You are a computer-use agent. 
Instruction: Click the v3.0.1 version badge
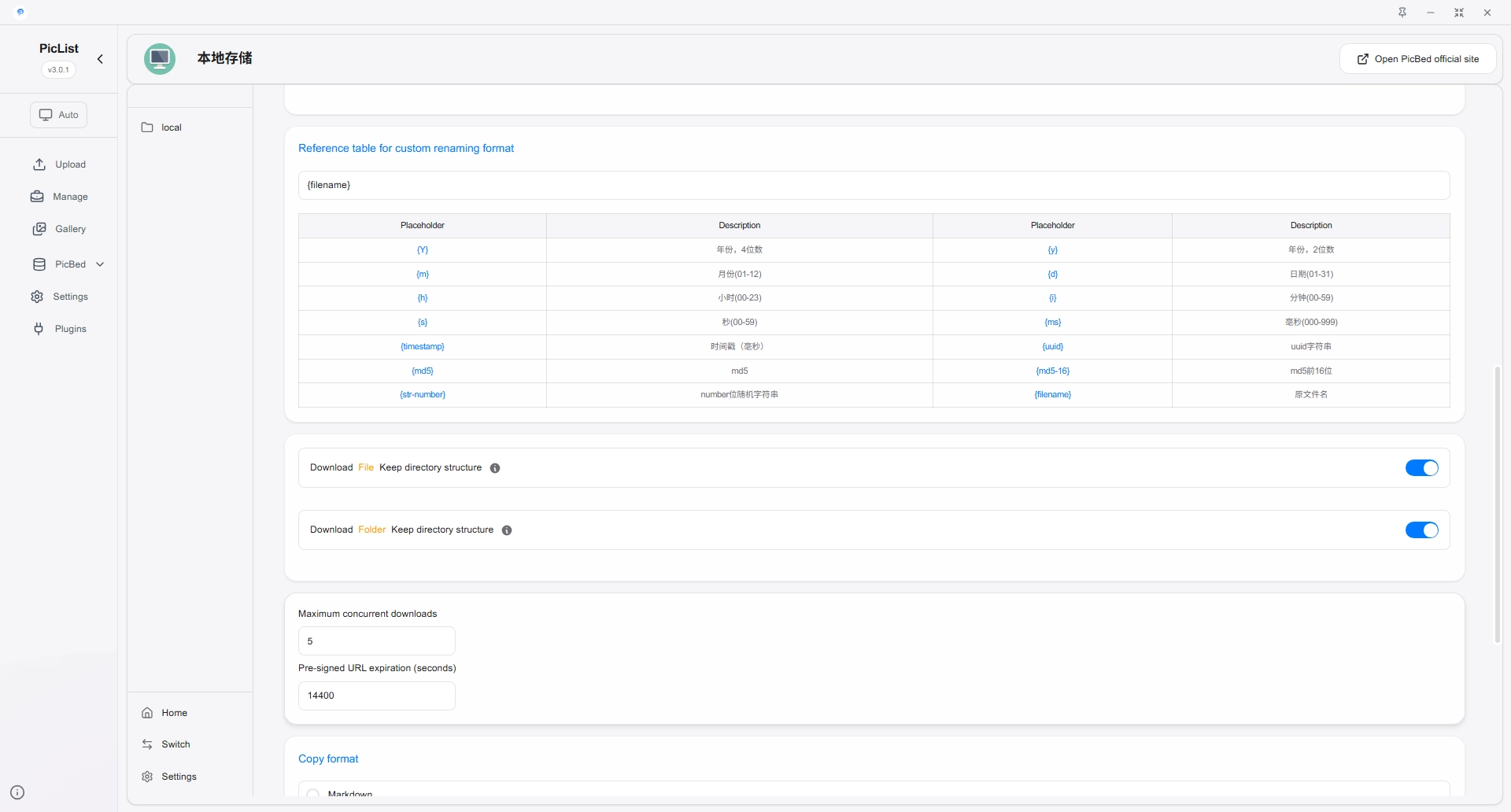(58, 70)
